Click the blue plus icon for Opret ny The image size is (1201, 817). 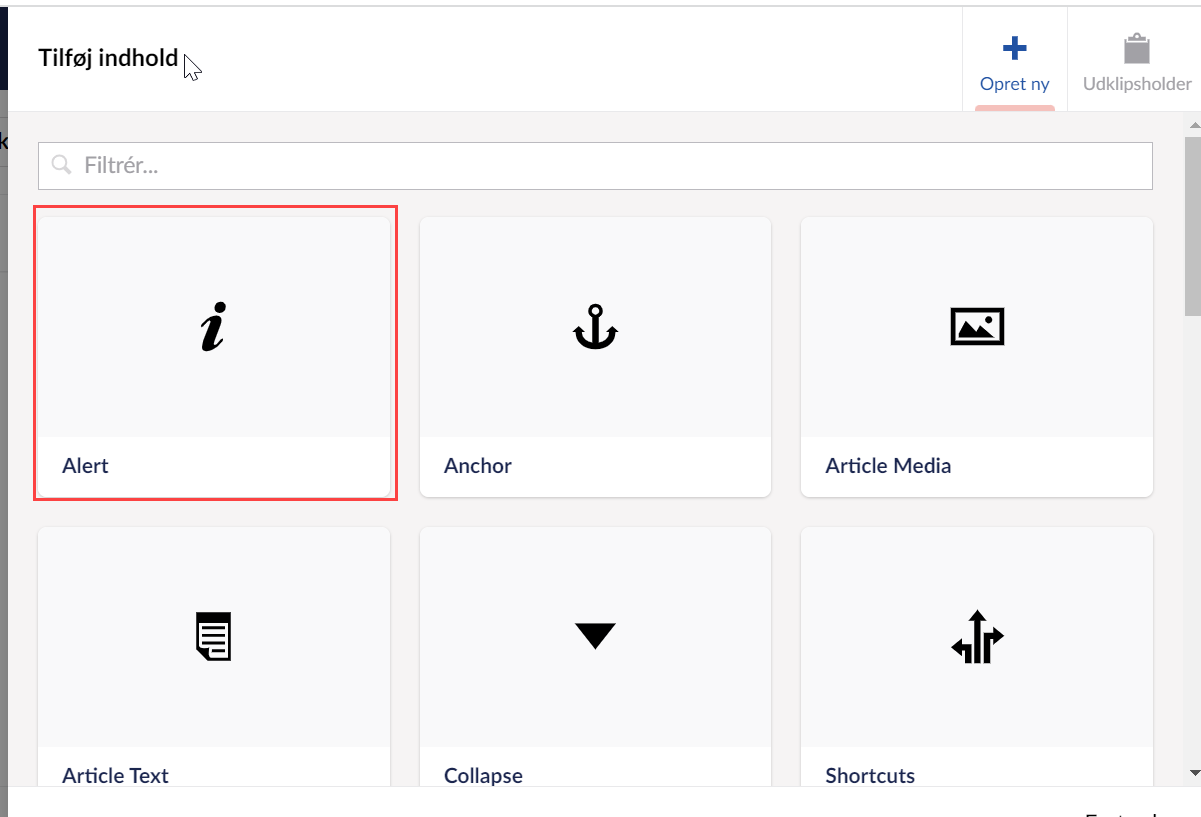click(1014, 48)
